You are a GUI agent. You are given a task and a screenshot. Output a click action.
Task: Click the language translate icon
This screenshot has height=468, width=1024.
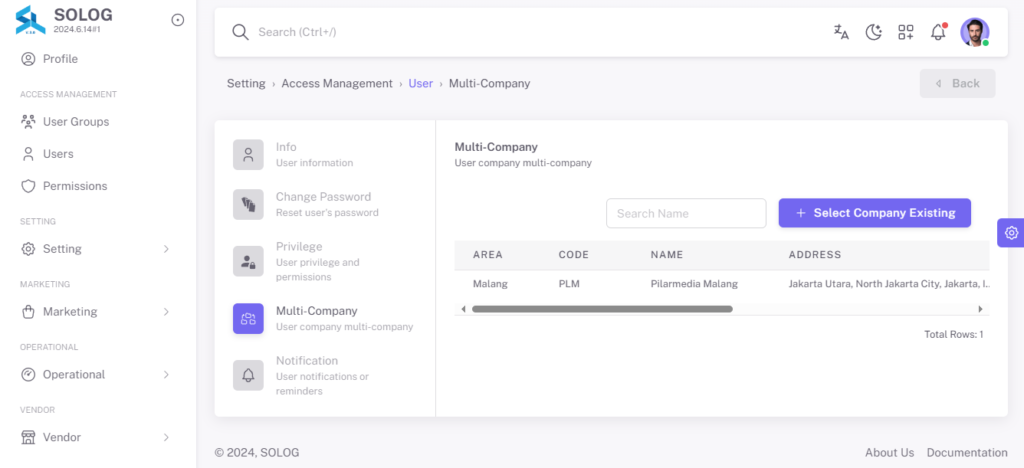coord(841,32)
